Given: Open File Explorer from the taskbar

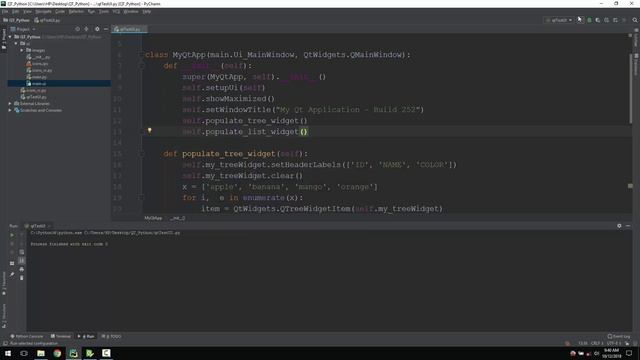Looking at the screenshot, I should click(41, 353).
